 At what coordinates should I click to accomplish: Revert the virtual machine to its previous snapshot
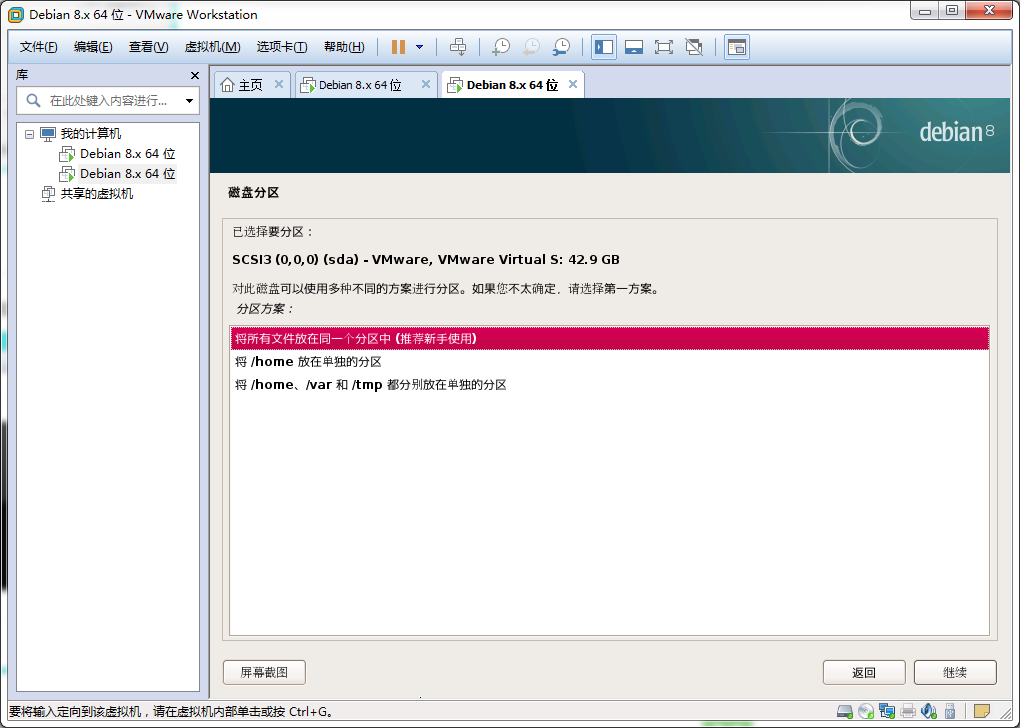[x=531, y=47]
